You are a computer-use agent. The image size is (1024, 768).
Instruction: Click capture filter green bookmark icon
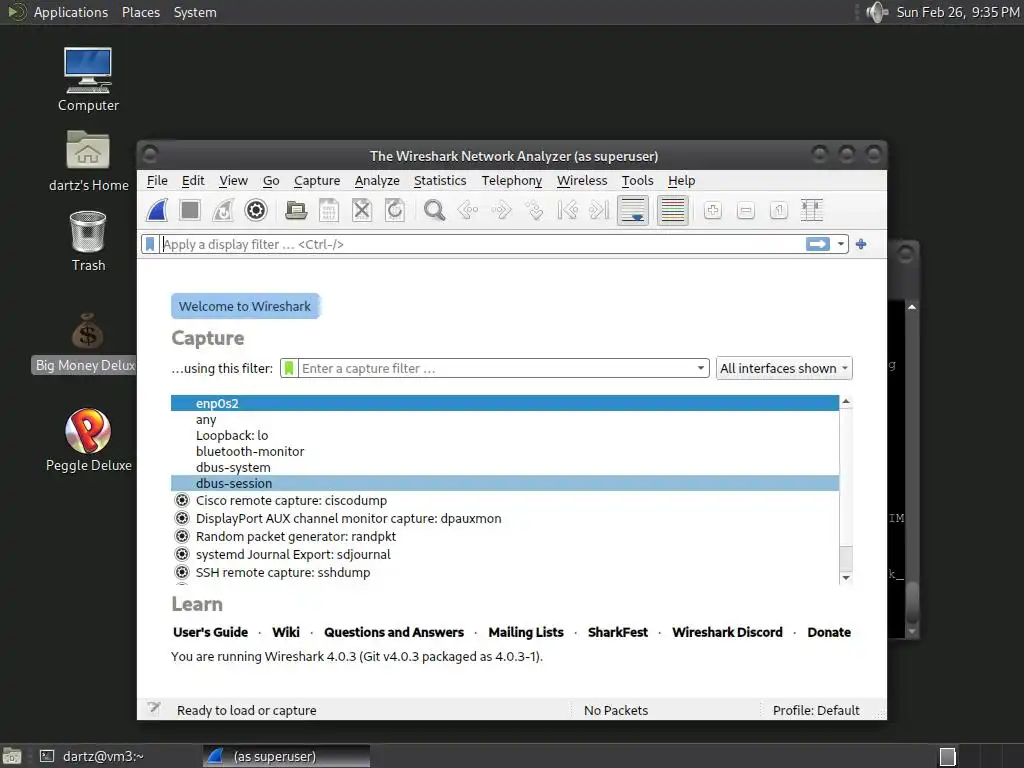click(x=289, y=368)
